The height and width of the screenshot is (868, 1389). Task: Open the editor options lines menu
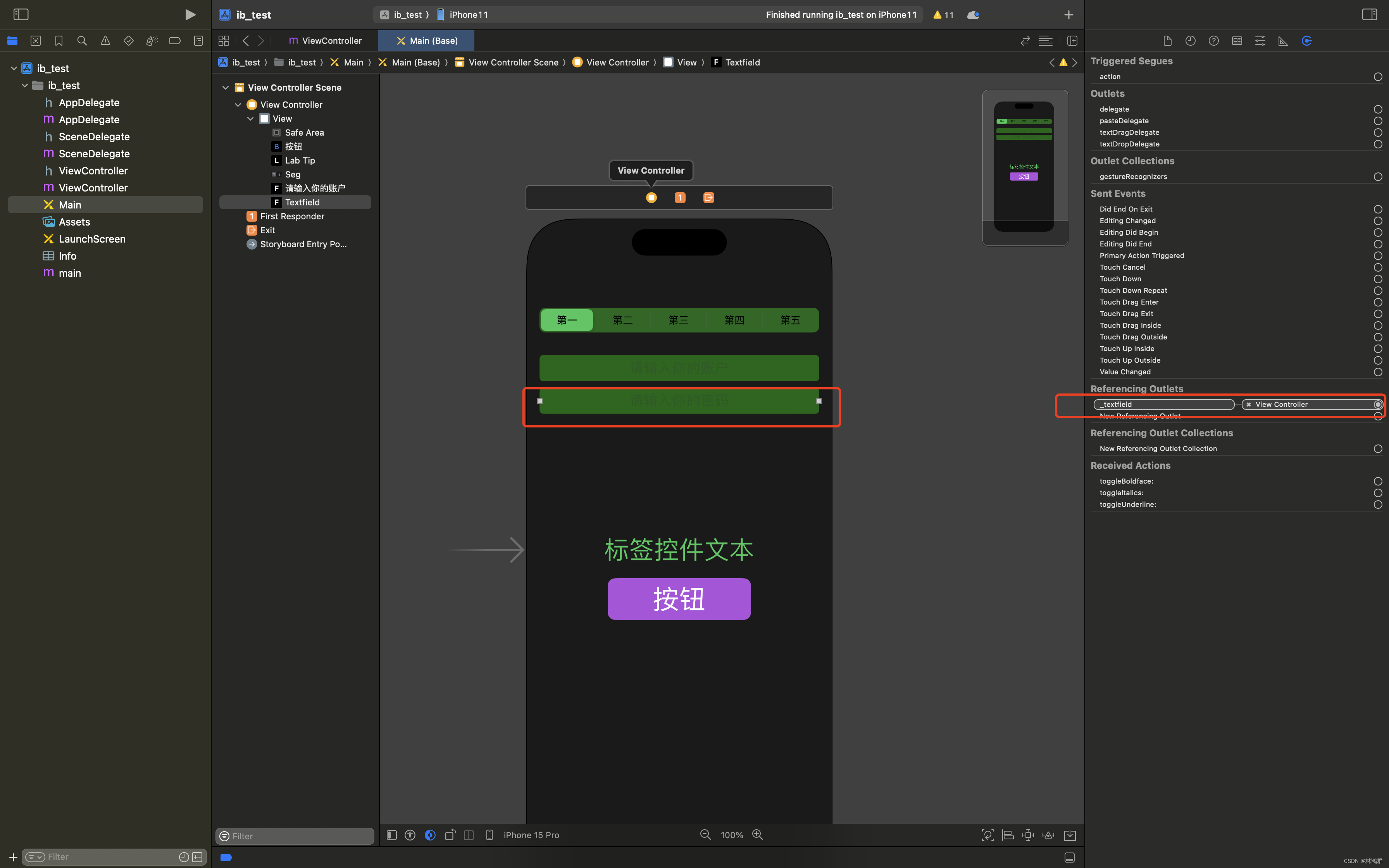(1046, 41)
